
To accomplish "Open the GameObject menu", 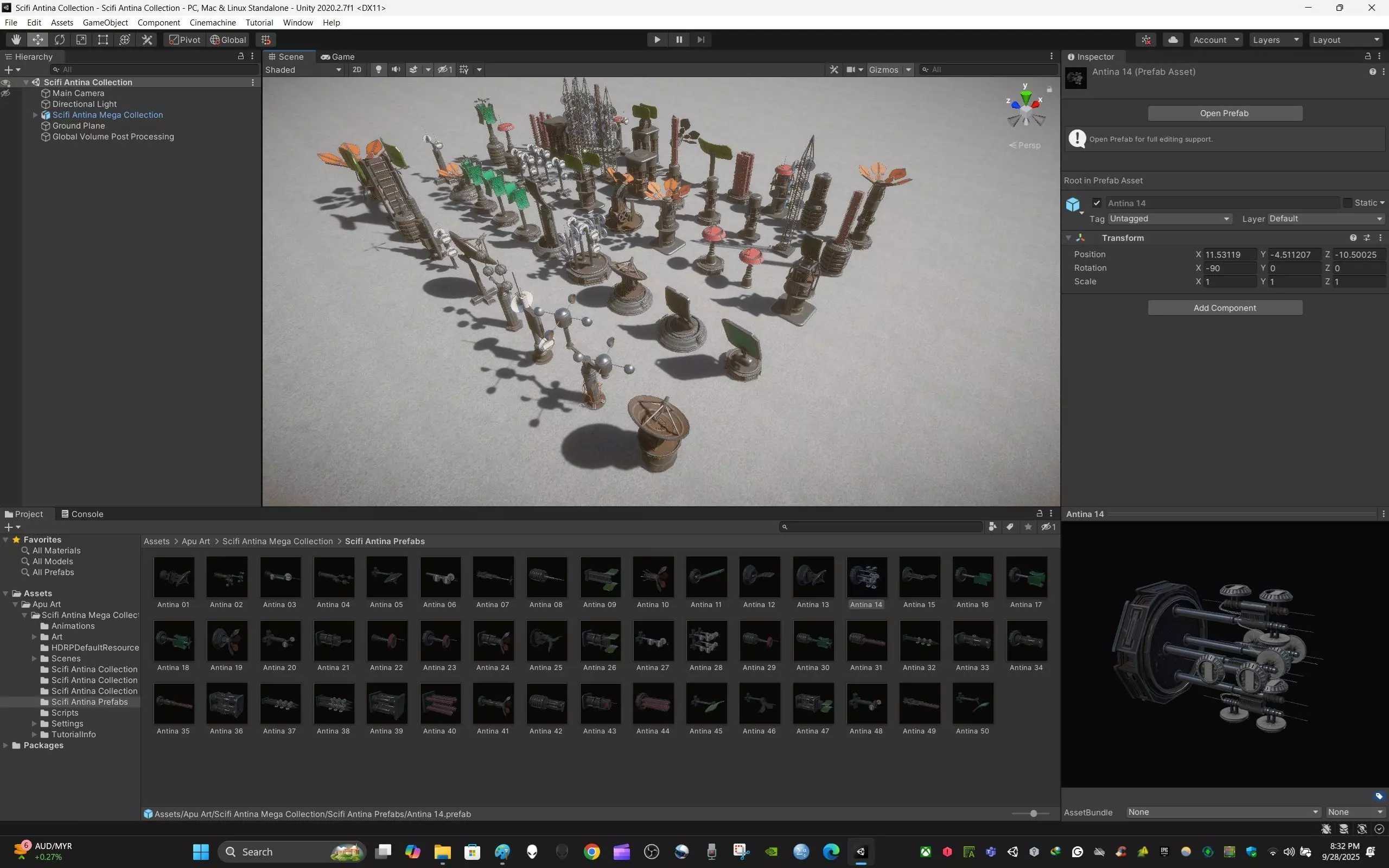I will pyautogui.click(x=105, y=22).
